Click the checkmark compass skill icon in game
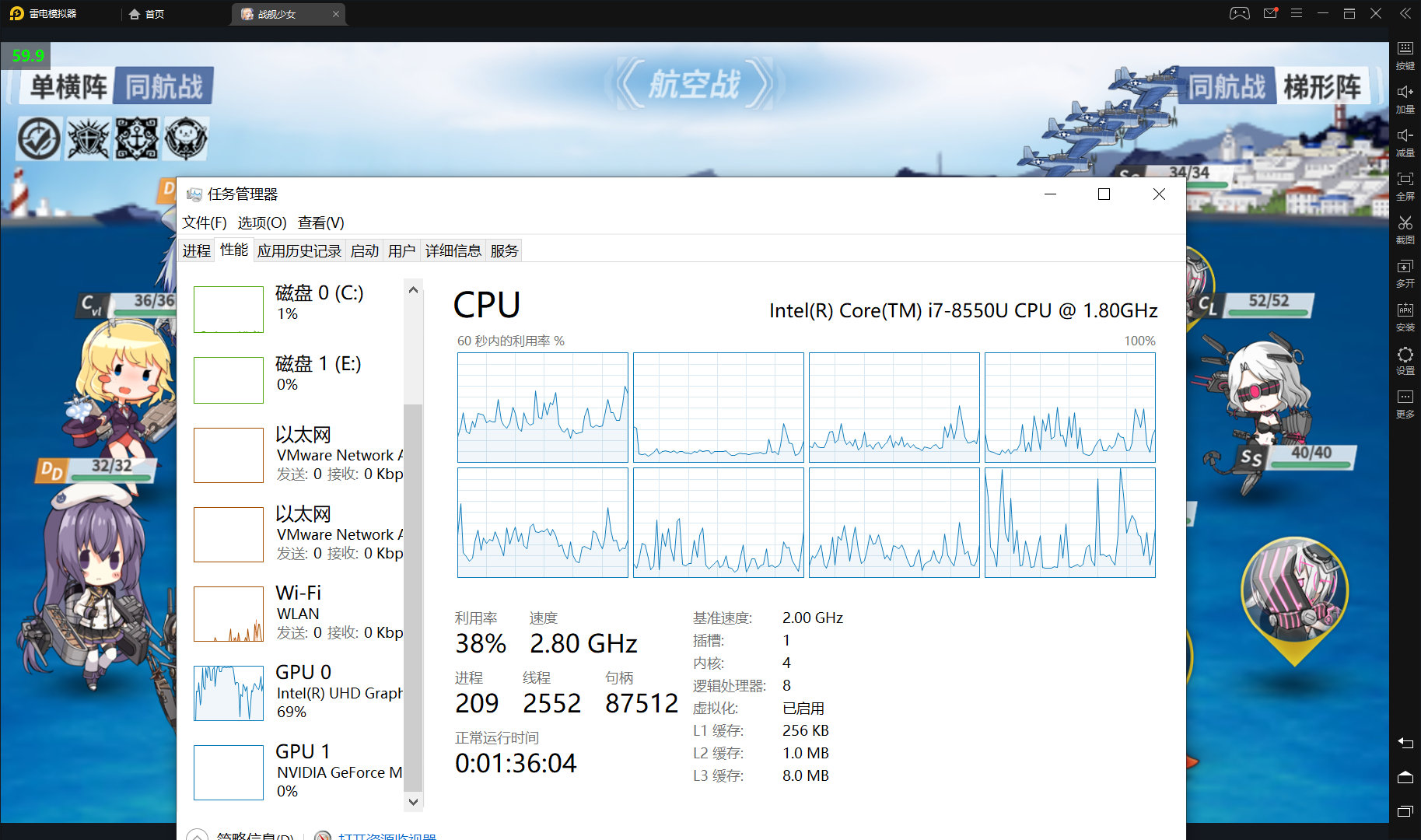The image size is (1421, 840). coord(39,139)
